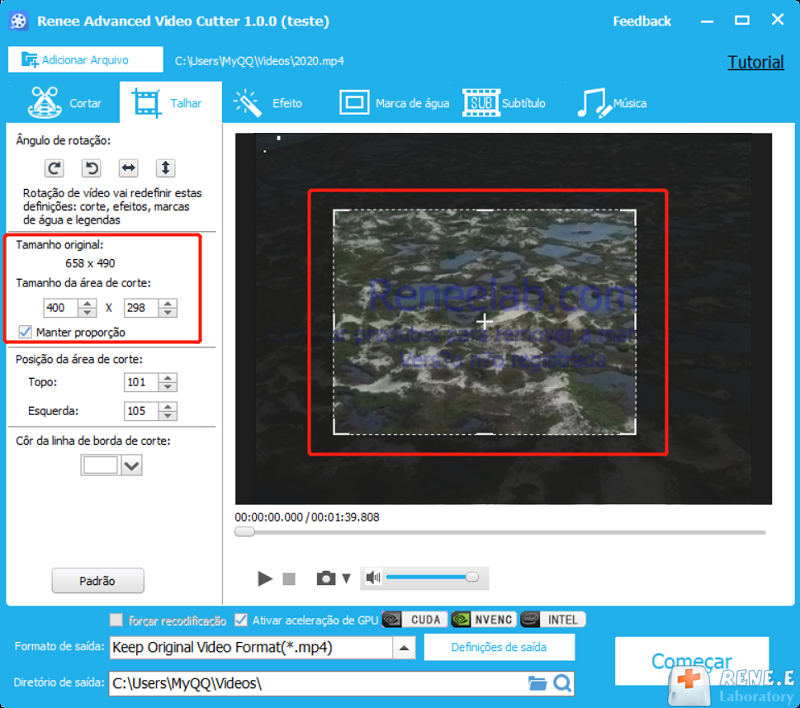
Task: Click the timecode 00:00:00.000 / 00:01:39.808
Action: 307,517
